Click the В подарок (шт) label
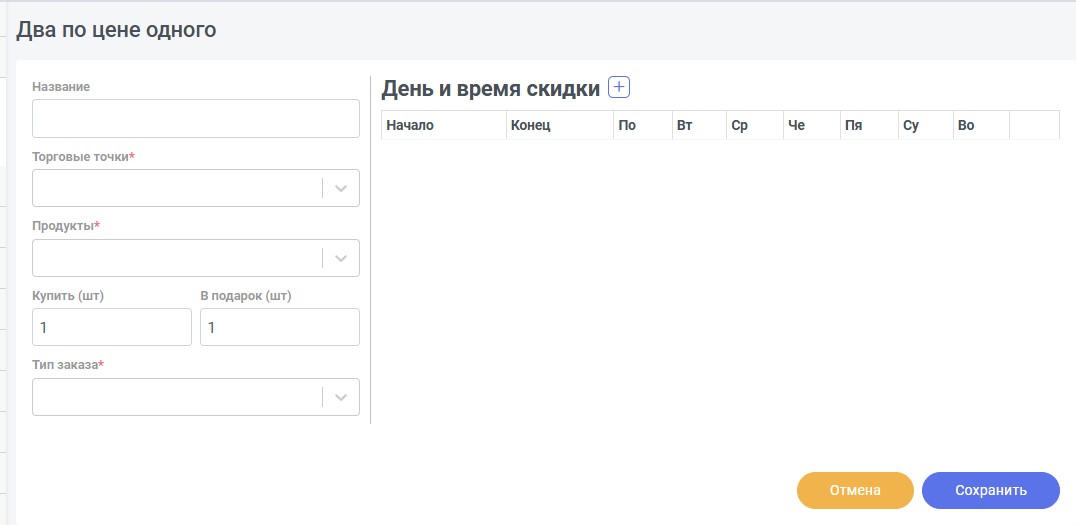The image size is (1076, 525). (246, 296)
